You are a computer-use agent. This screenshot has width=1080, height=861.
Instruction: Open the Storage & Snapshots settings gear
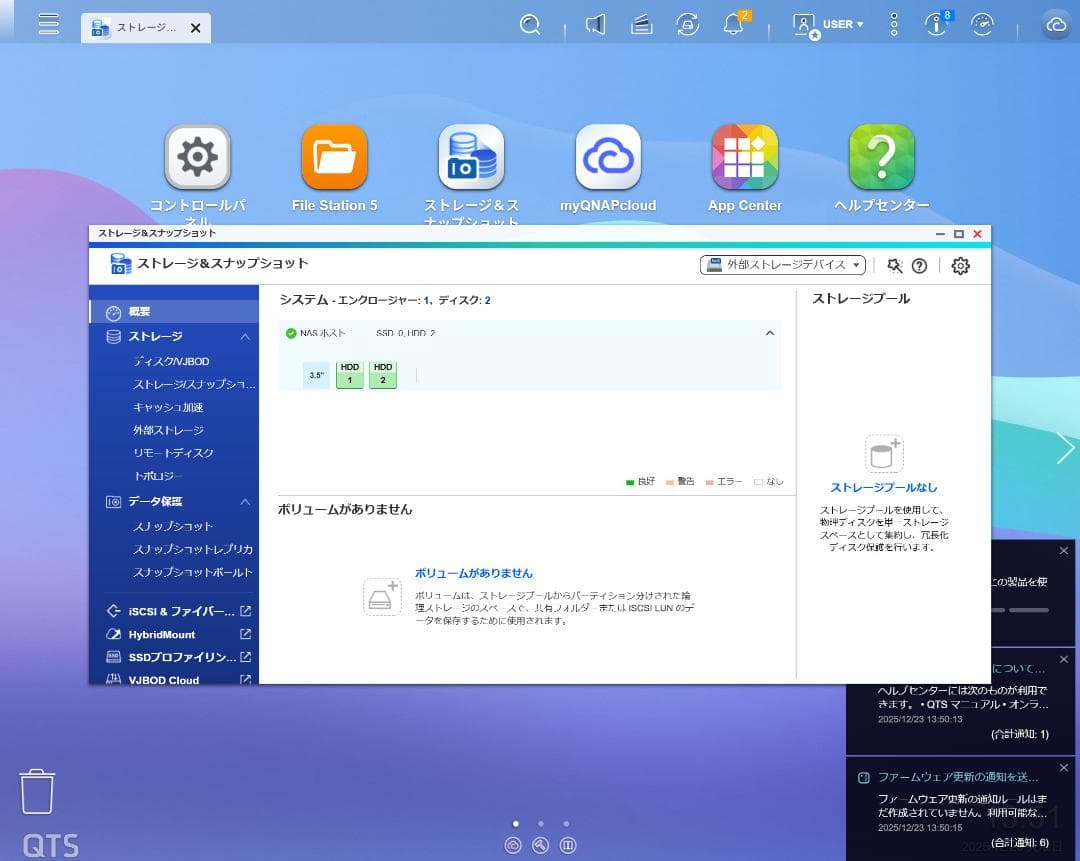coord(959,265)
